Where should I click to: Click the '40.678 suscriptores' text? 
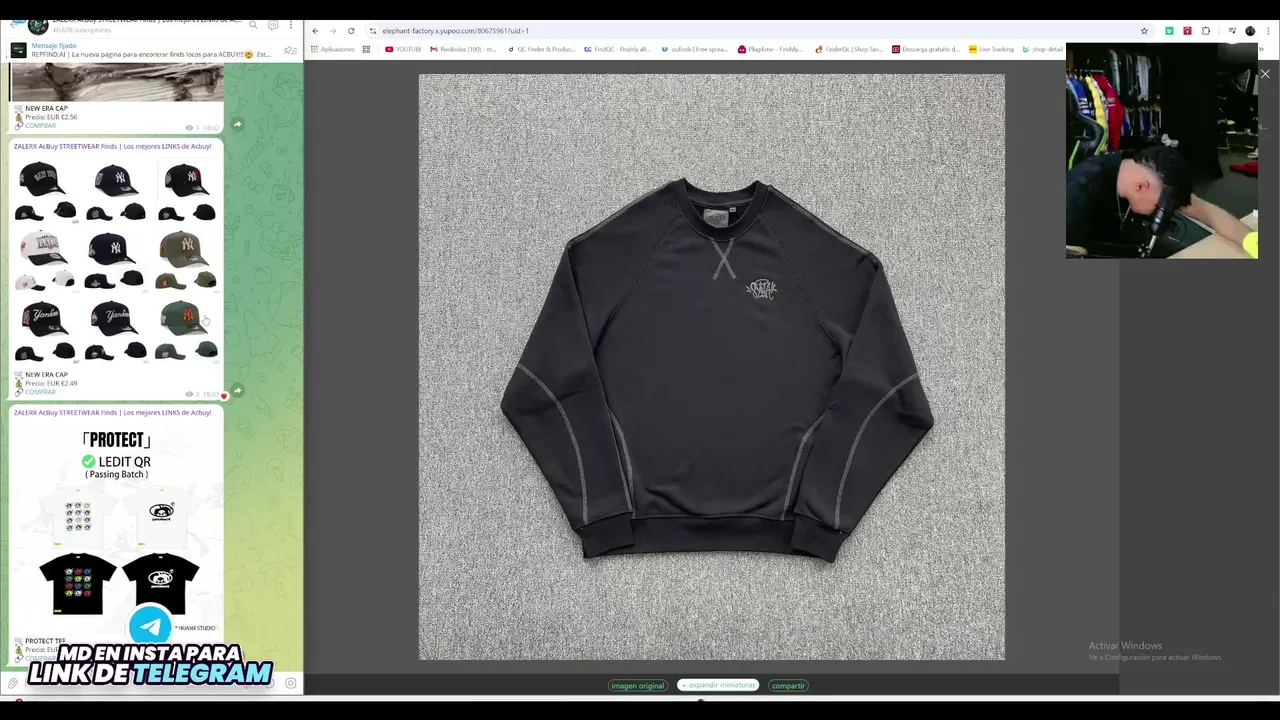[x=82, y=30]
